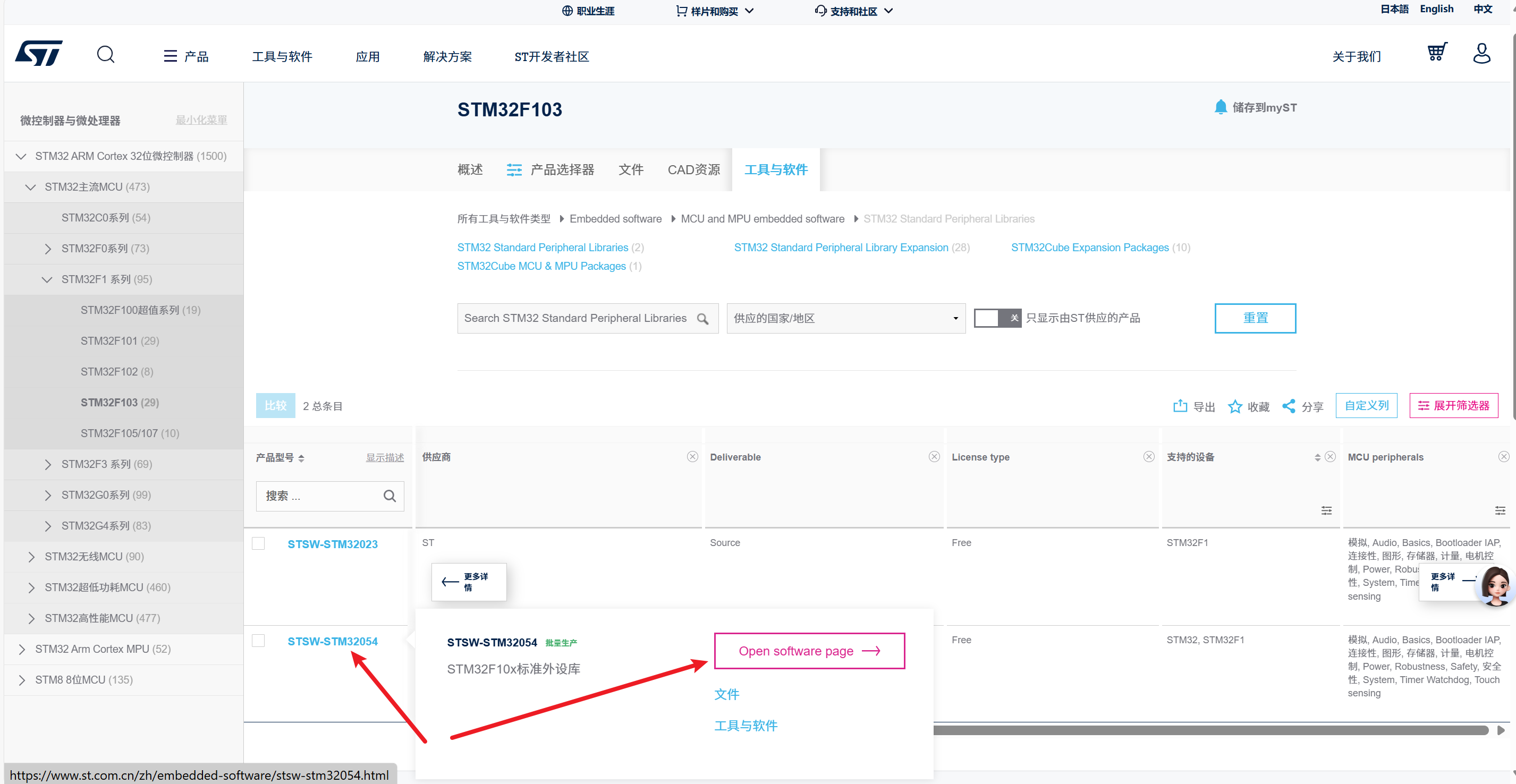The width and height of the screenshot is (1516, 784).
Task: Open the STSW-STM32023 product link
Action: (332, 544)
